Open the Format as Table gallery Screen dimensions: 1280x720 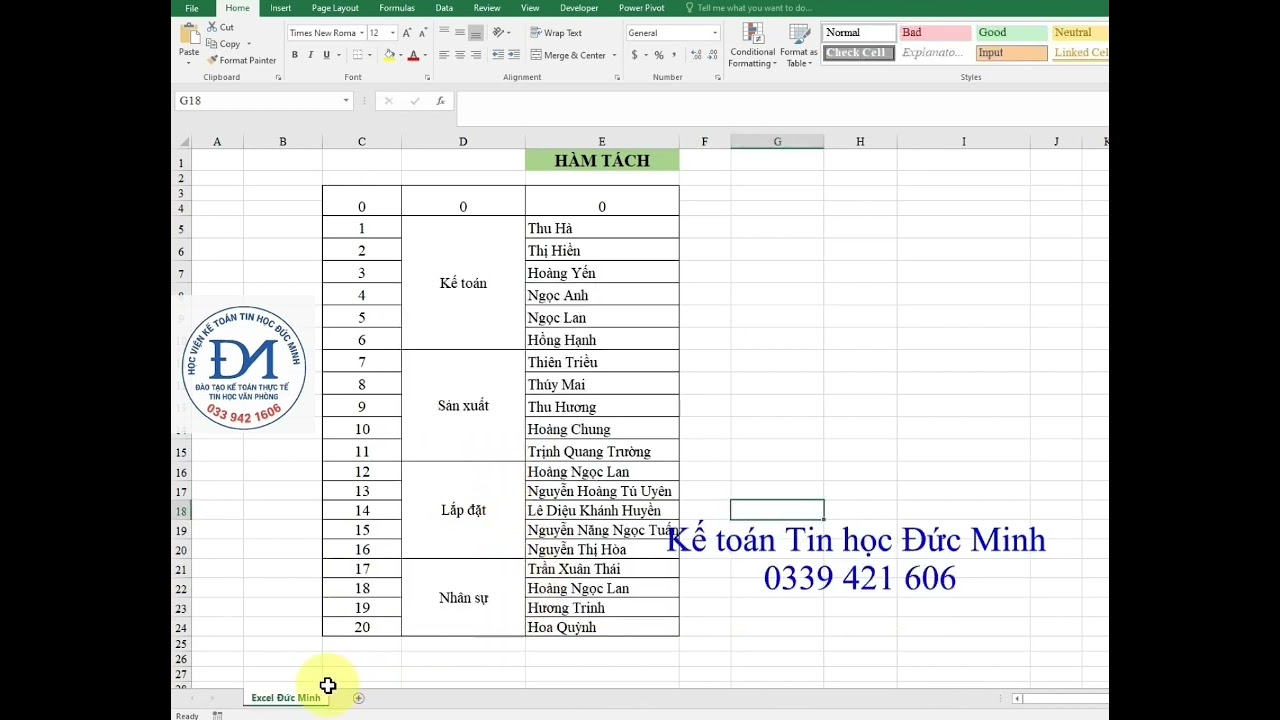[x=798, y=46]
